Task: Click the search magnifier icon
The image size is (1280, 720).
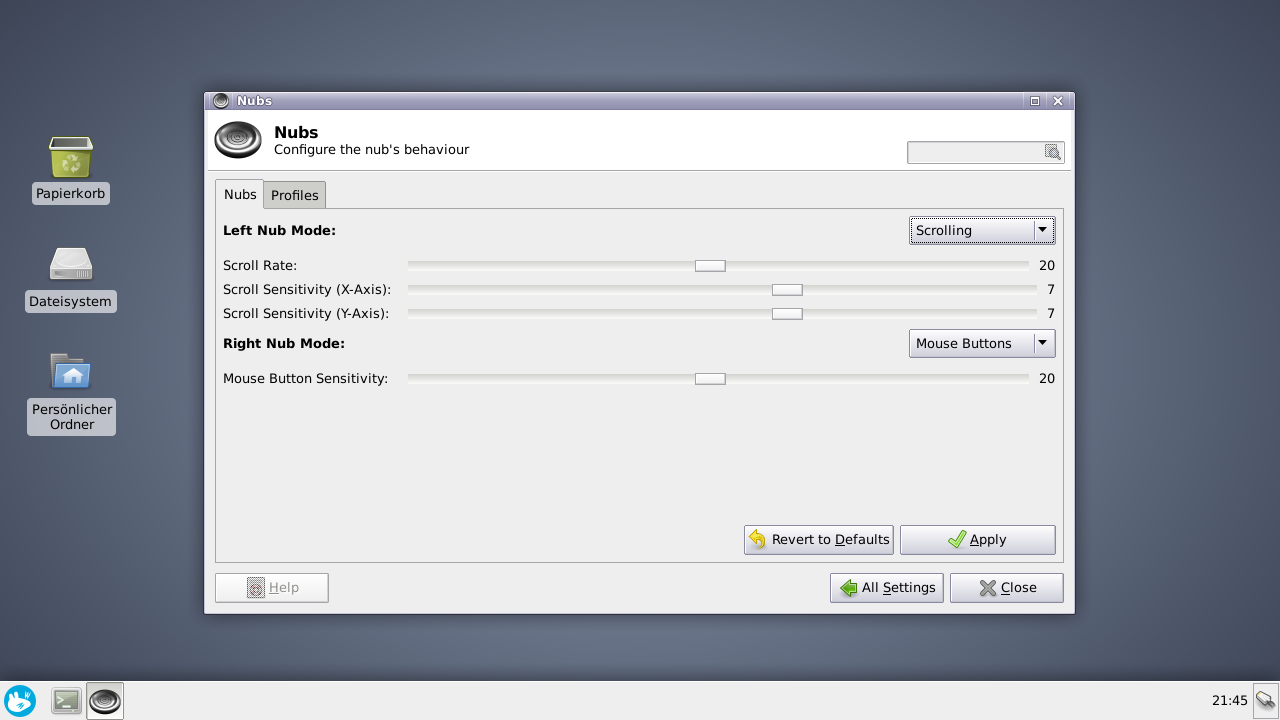Action: point(1052,152)
